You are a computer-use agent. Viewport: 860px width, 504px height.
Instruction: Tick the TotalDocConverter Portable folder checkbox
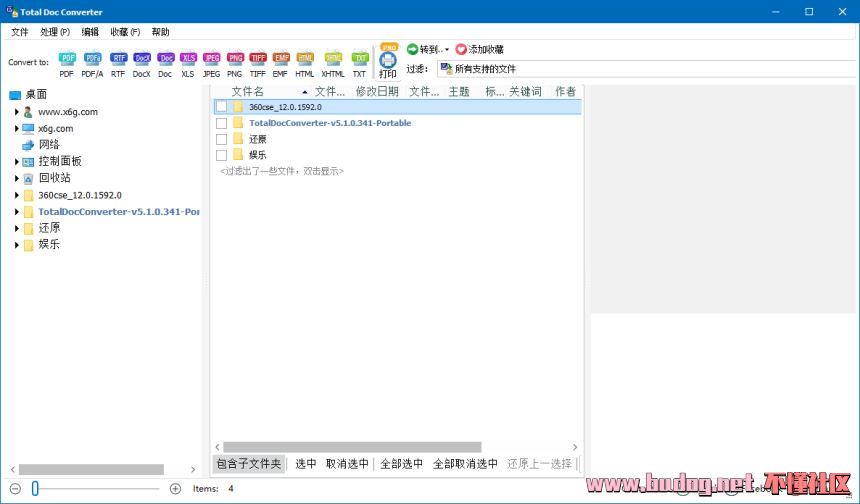pos(222,123)
